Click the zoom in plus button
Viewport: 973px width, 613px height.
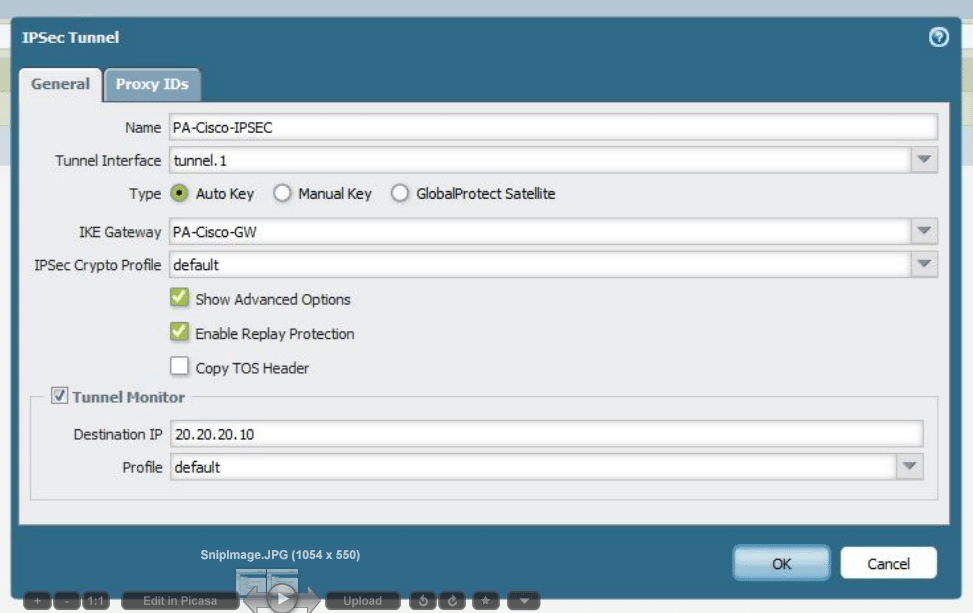pyautogui.click(x=37, y=601)
